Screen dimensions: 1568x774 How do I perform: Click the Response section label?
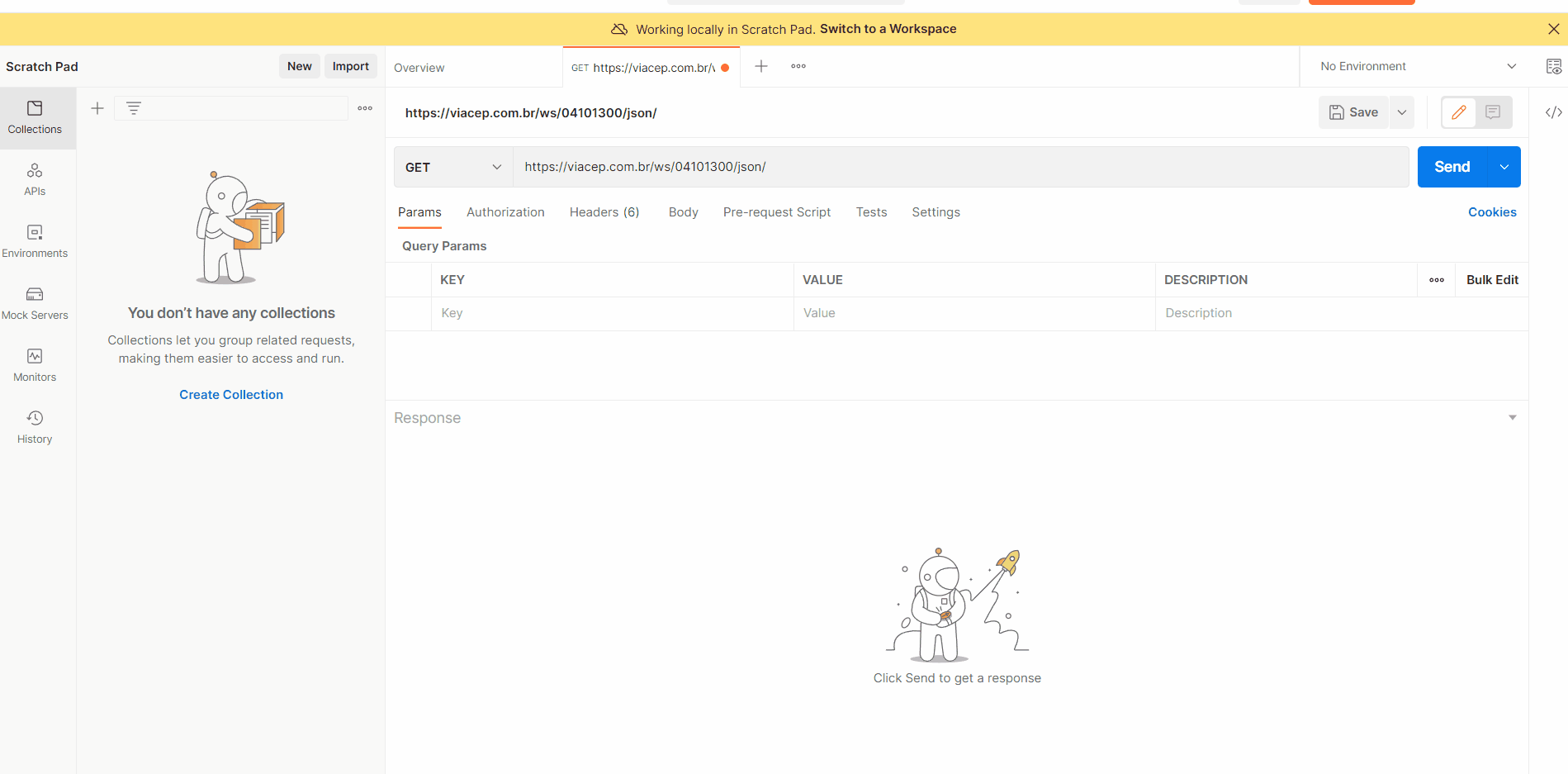click(x=427, y=418)
